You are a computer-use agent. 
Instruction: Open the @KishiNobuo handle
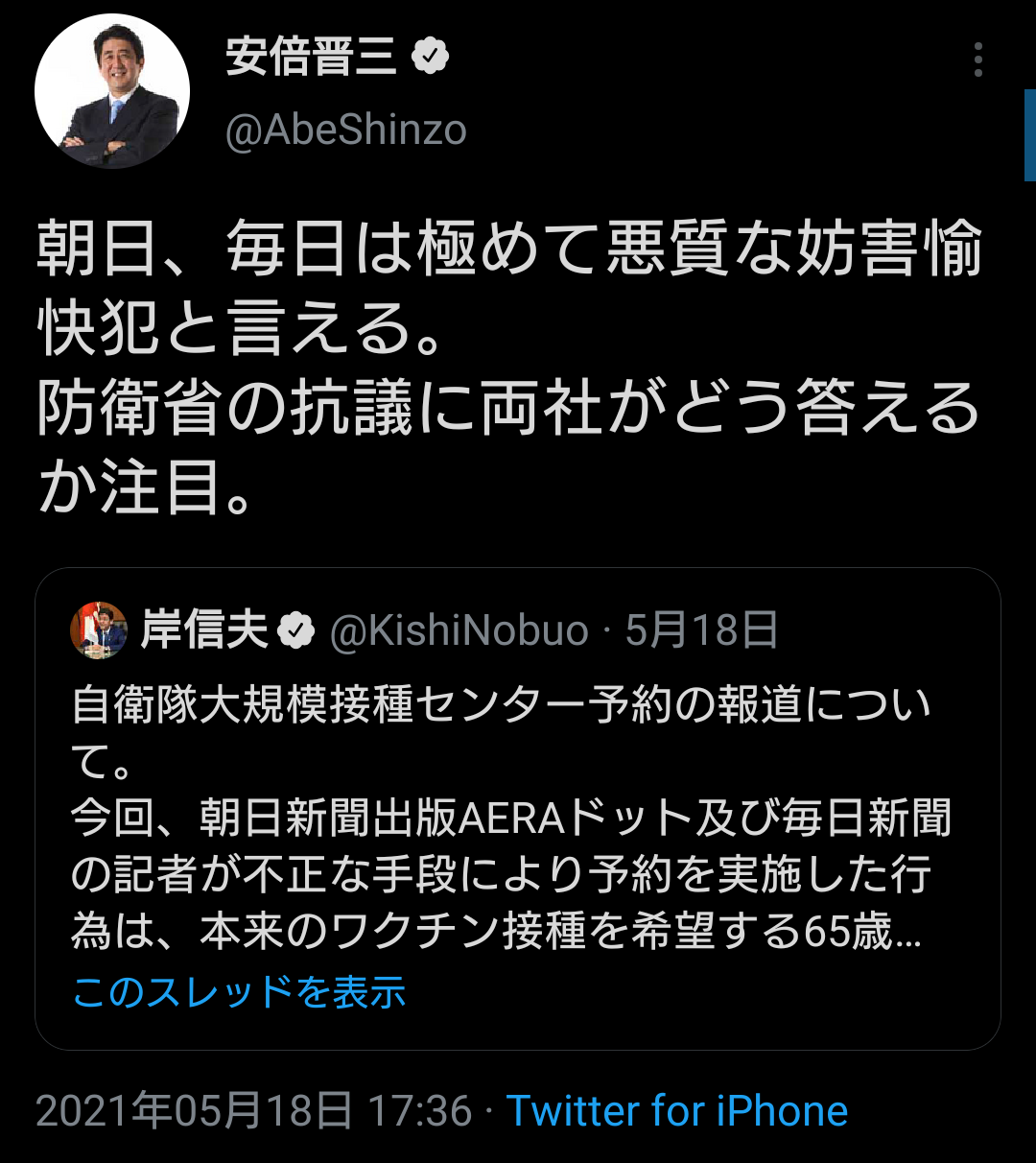tap(459, 631)
